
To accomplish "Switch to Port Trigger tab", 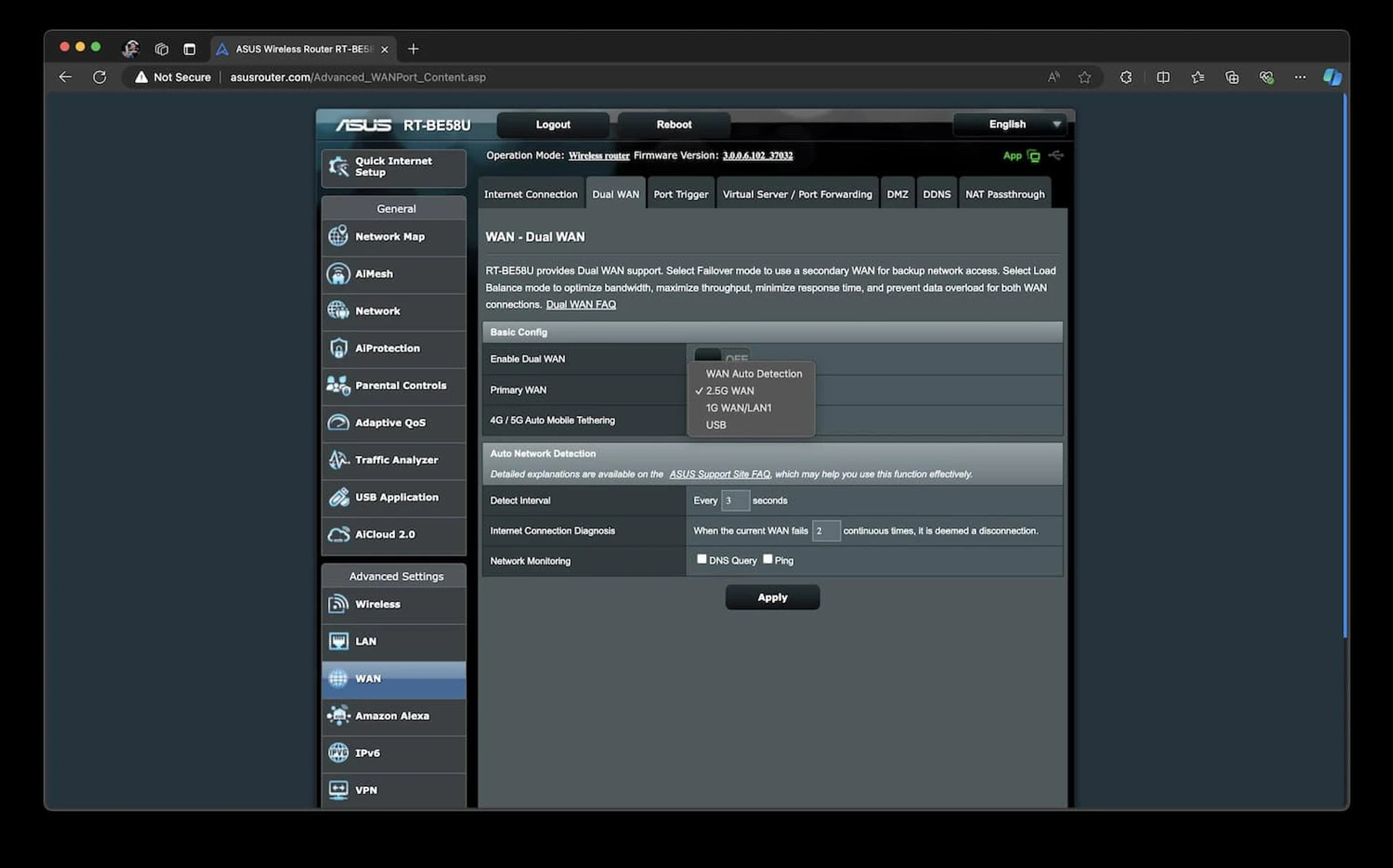I will pos(681,194).
